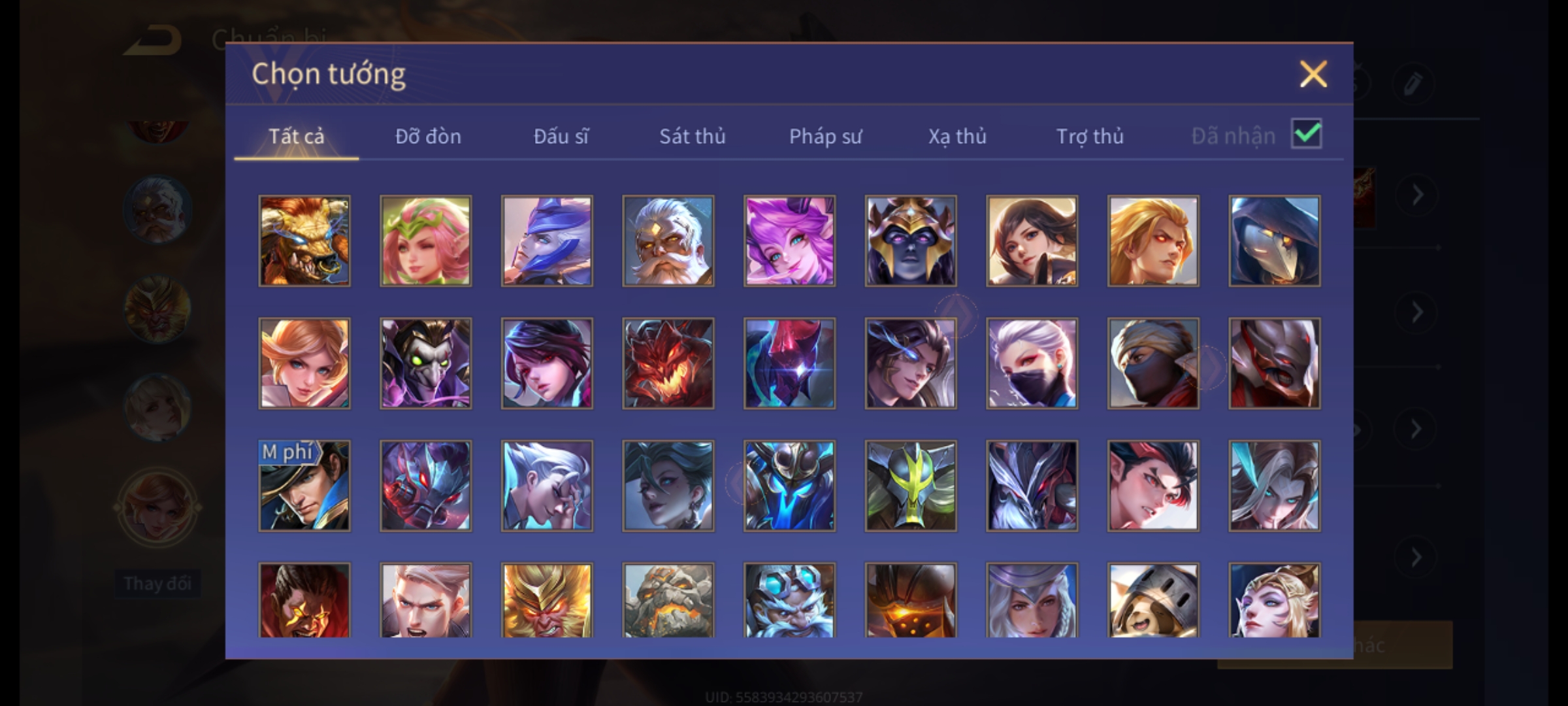Pick the white-bearded old man hero portrait
1568x706 pixels.
[668, 241]
